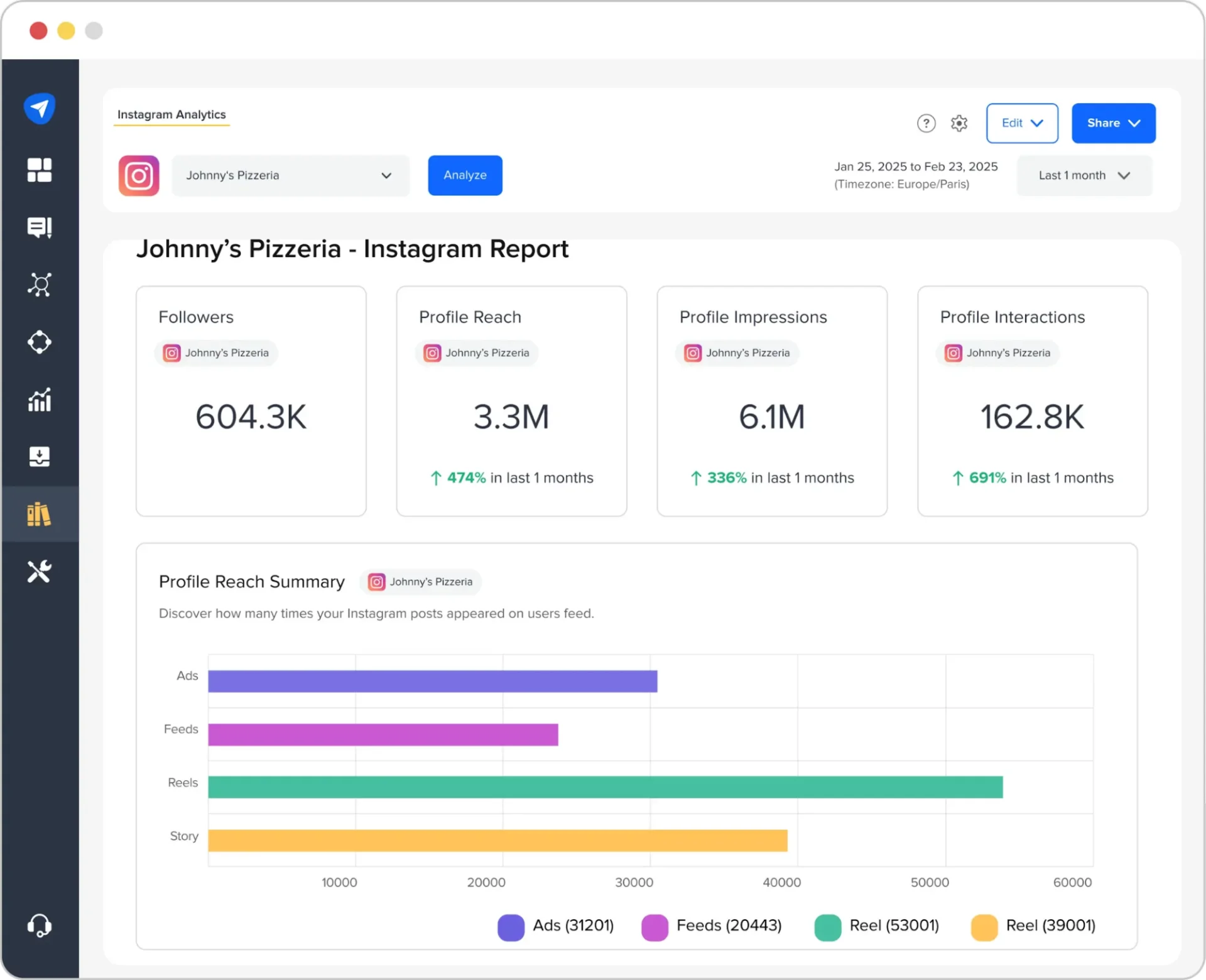Open the Edit dropdown menu

click(x=1021, y=123)
